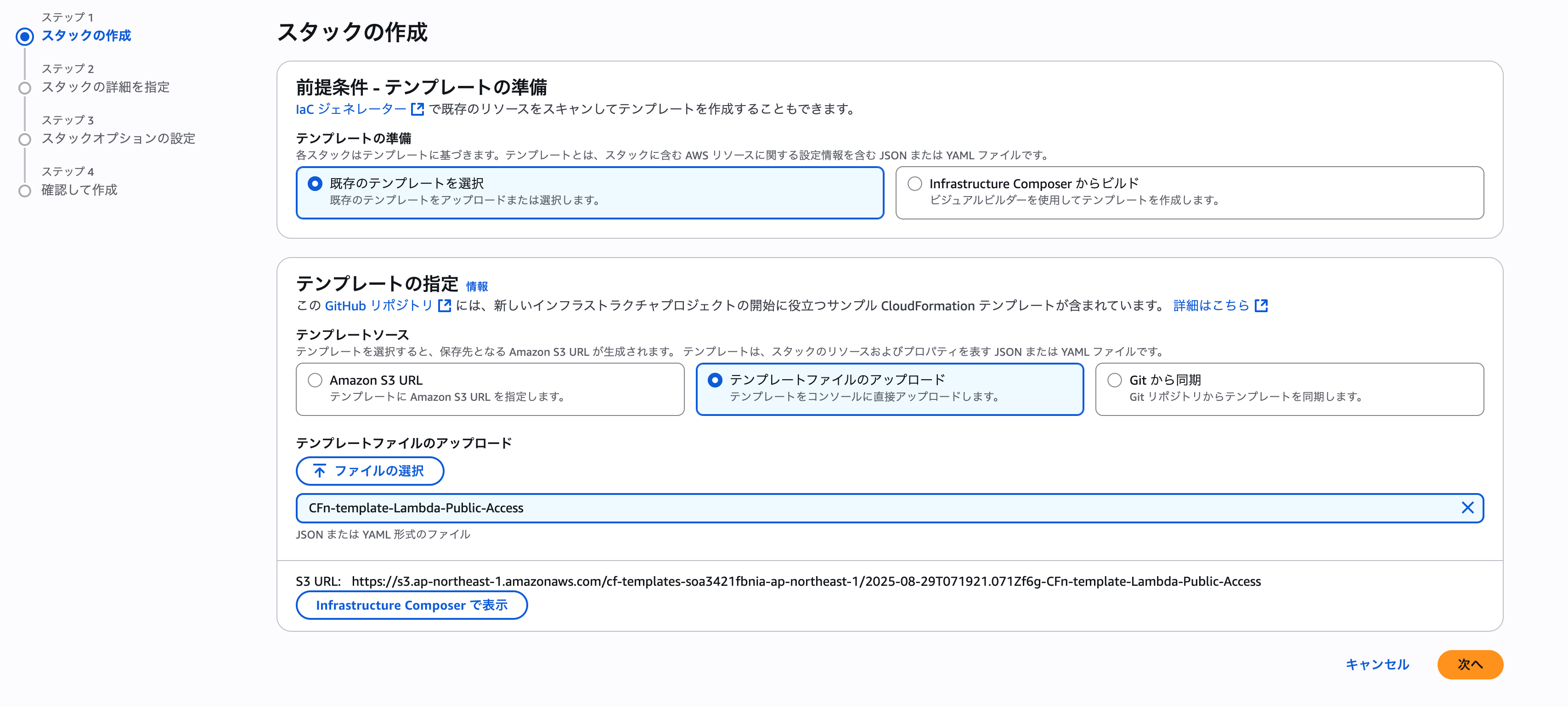This screenshot has width=1568, height=707.
Task: Choose Git から同期 template source
Action: [x=1114, y=380]
